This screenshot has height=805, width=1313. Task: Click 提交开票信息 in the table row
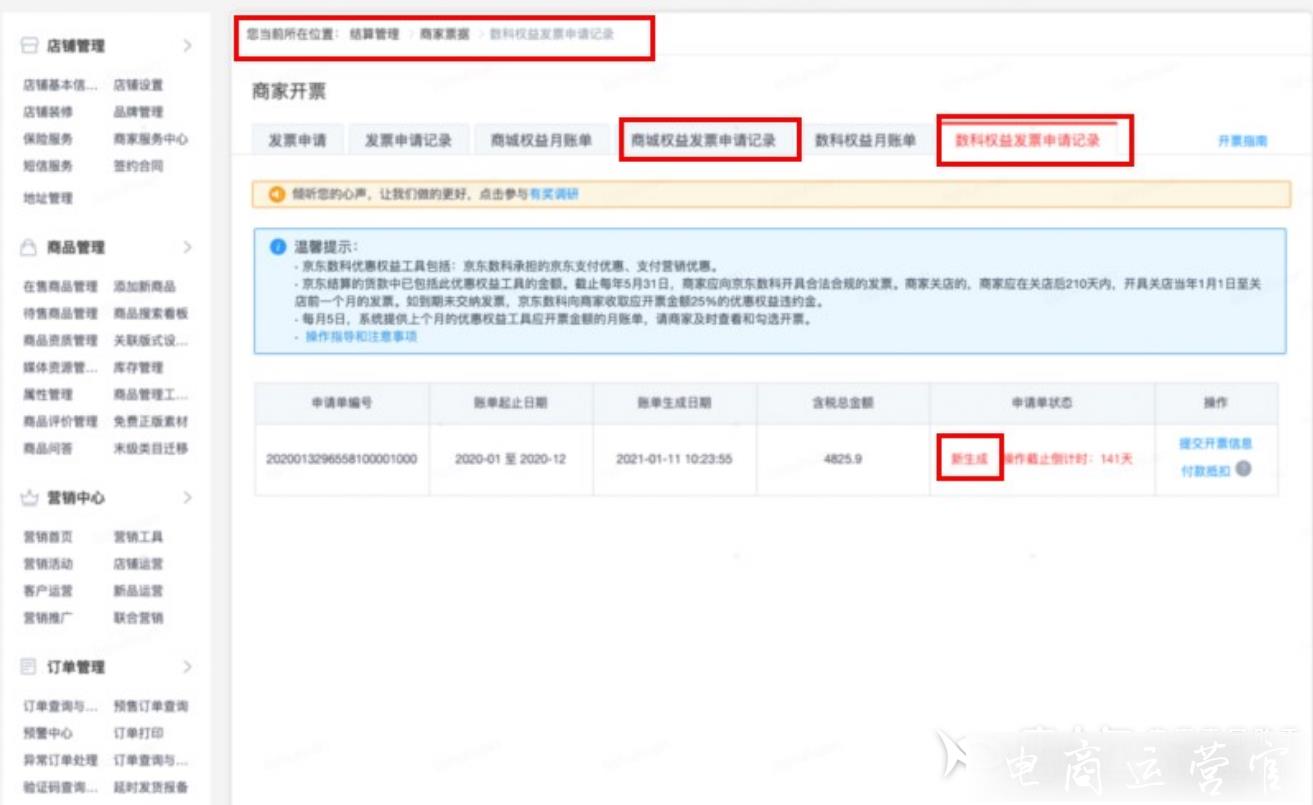tap(1215, 444)
